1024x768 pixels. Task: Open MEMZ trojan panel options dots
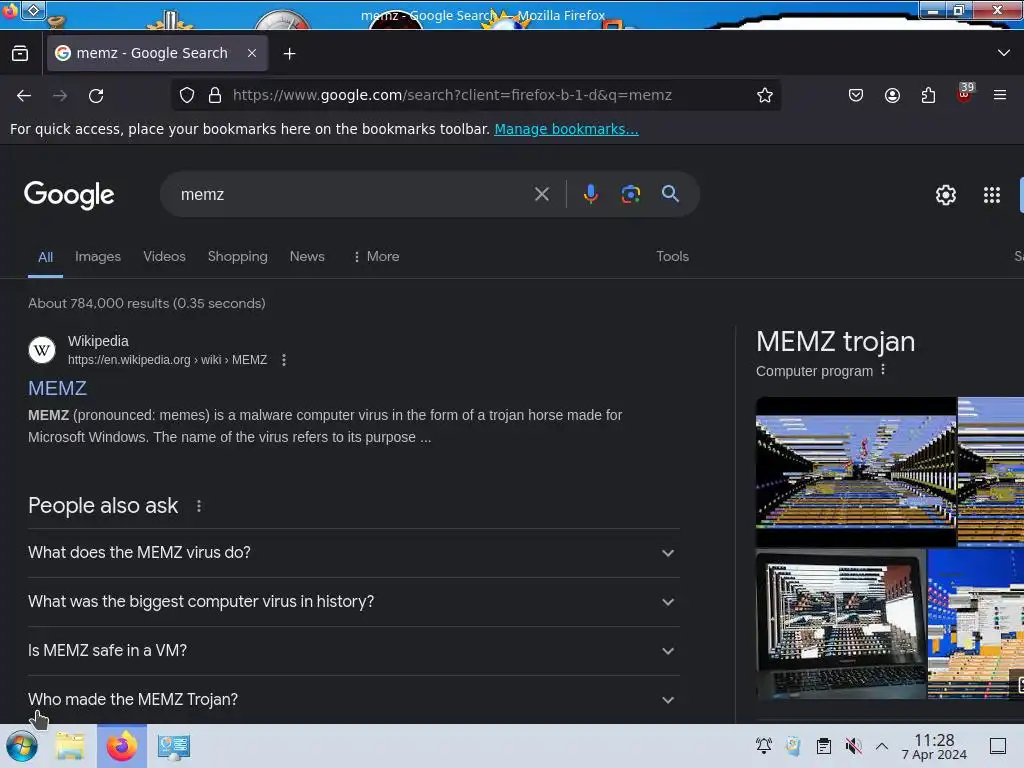tap(883, 370)
